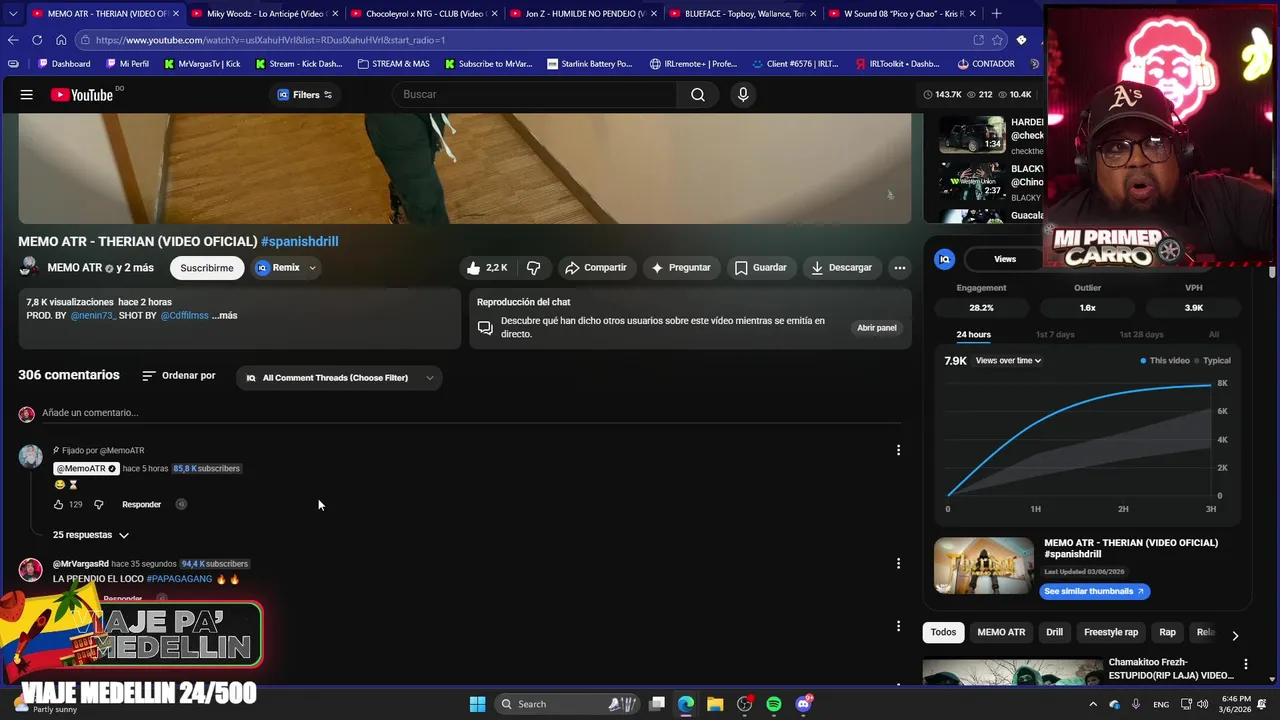The height and width of the screenshot is (720, 1280).
Task: Show hidden system tray icons chevron
Action: 1093,704
